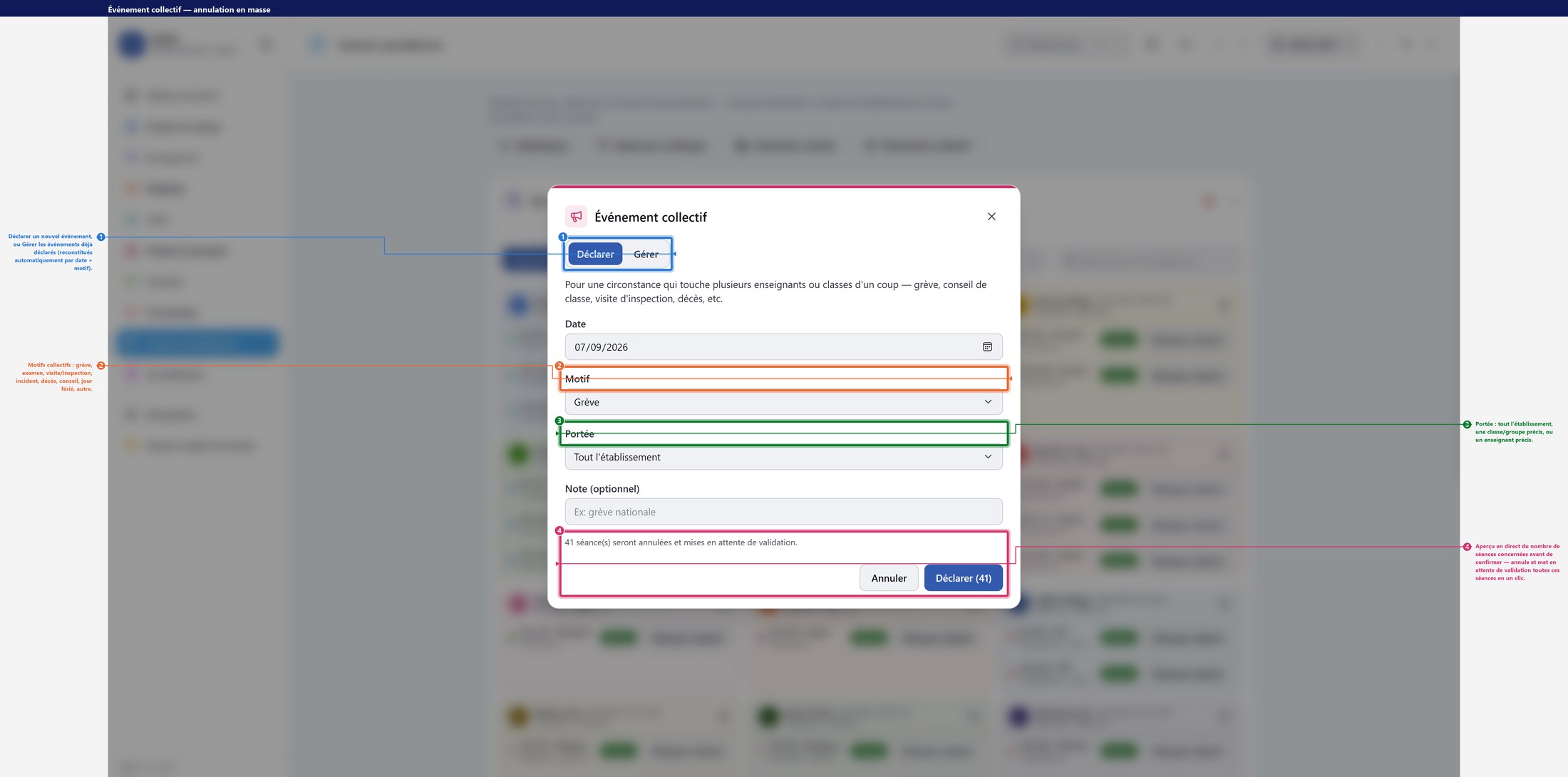This screenshot has height=777, width=1568.
Task: Open the calendar picker icon in Date field
Action: pos(987,347)
